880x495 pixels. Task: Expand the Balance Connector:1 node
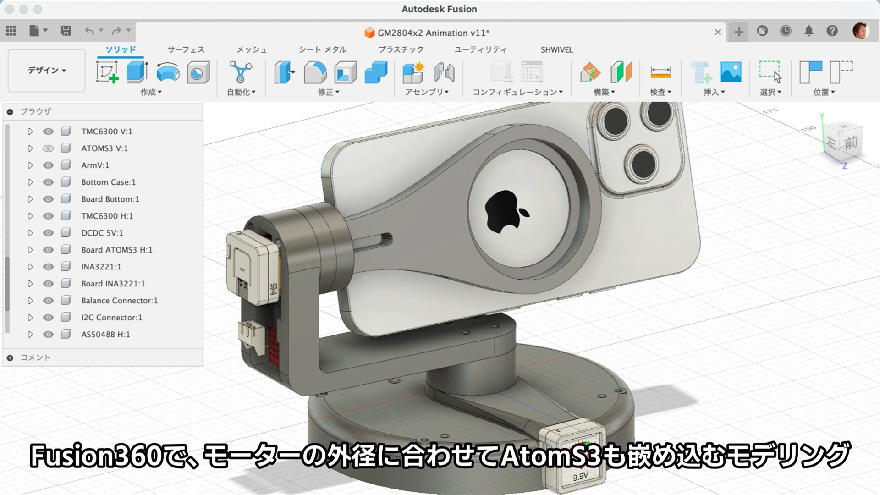(x=30, y=300)
